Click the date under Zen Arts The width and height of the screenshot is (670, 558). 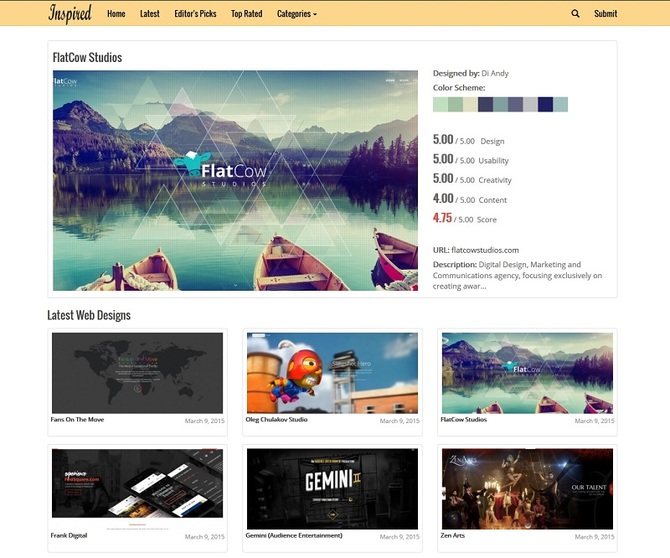594,537
